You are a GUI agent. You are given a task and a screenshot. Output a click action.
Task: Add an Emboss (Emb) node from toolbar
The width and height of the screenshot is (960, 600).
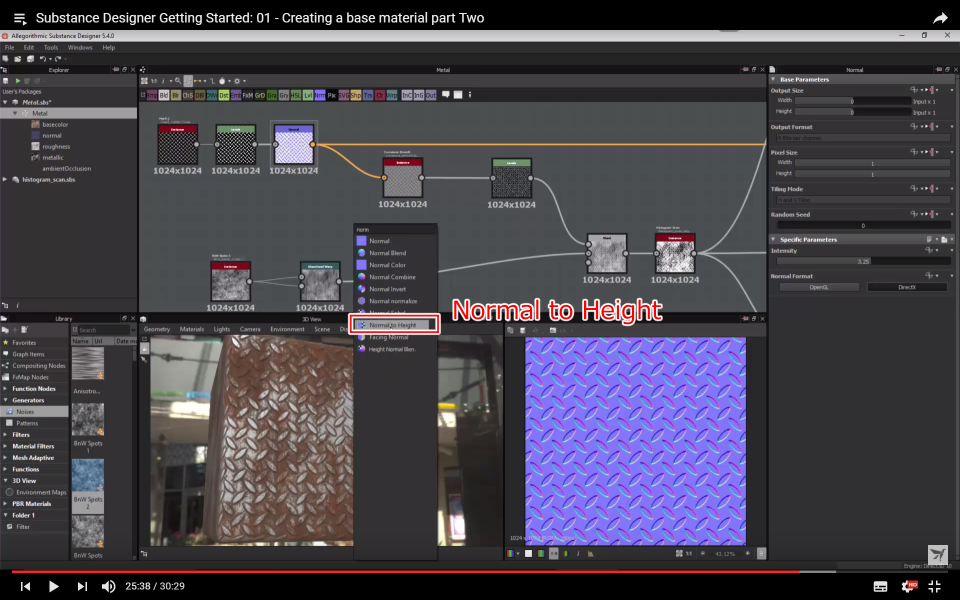236,96
